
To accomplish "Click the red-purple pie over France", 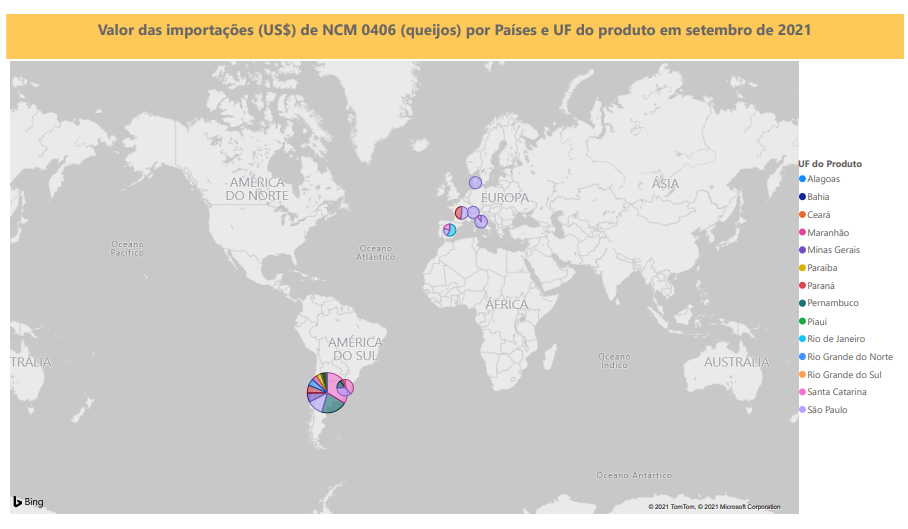I will point(462,213).
